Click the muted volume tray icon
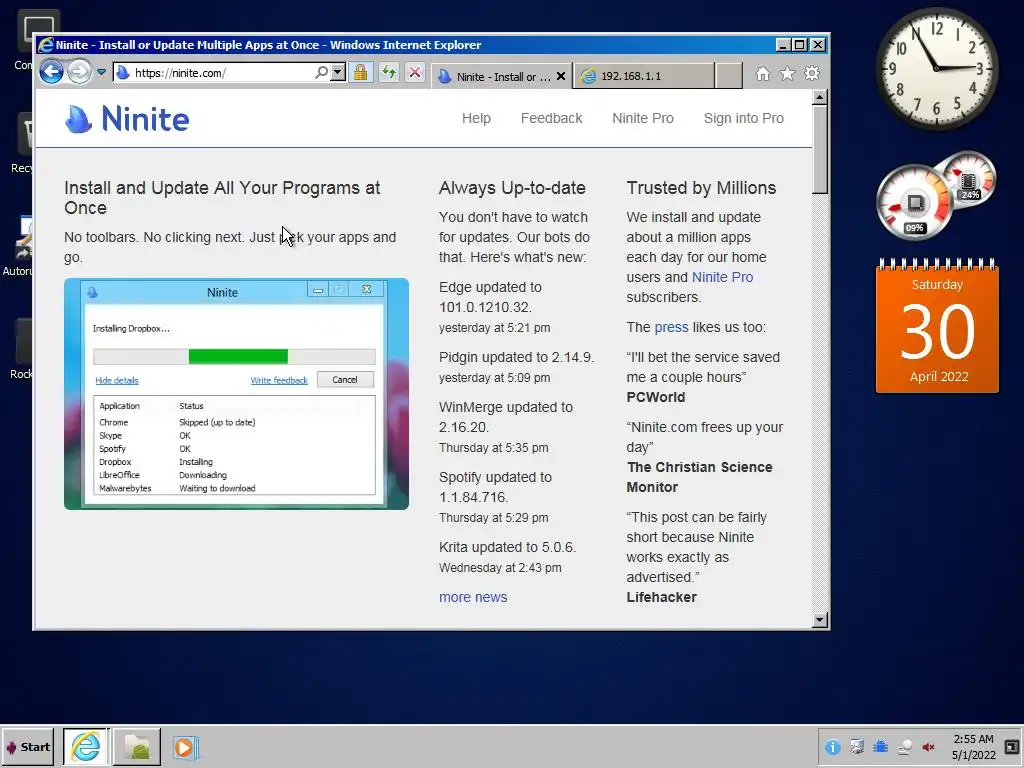 click(x=928, y=747)
